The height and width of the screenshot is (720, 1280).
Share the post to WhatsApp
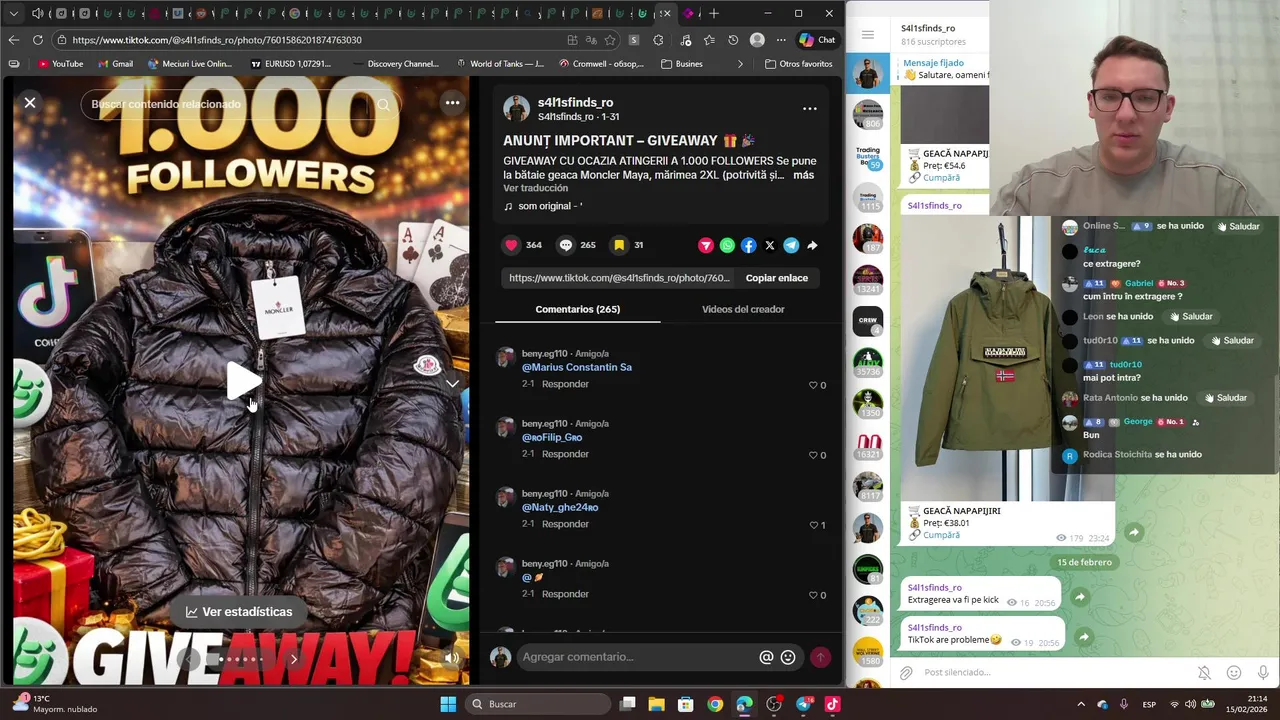[727, 245]
